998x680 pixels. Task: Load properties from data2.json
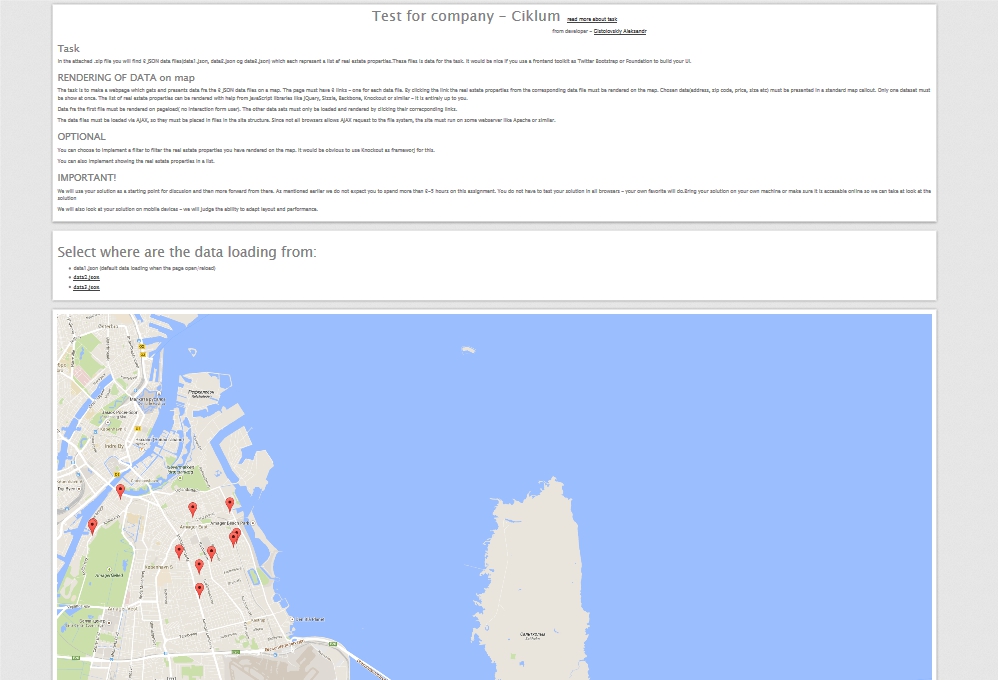[x=86, y=278]
